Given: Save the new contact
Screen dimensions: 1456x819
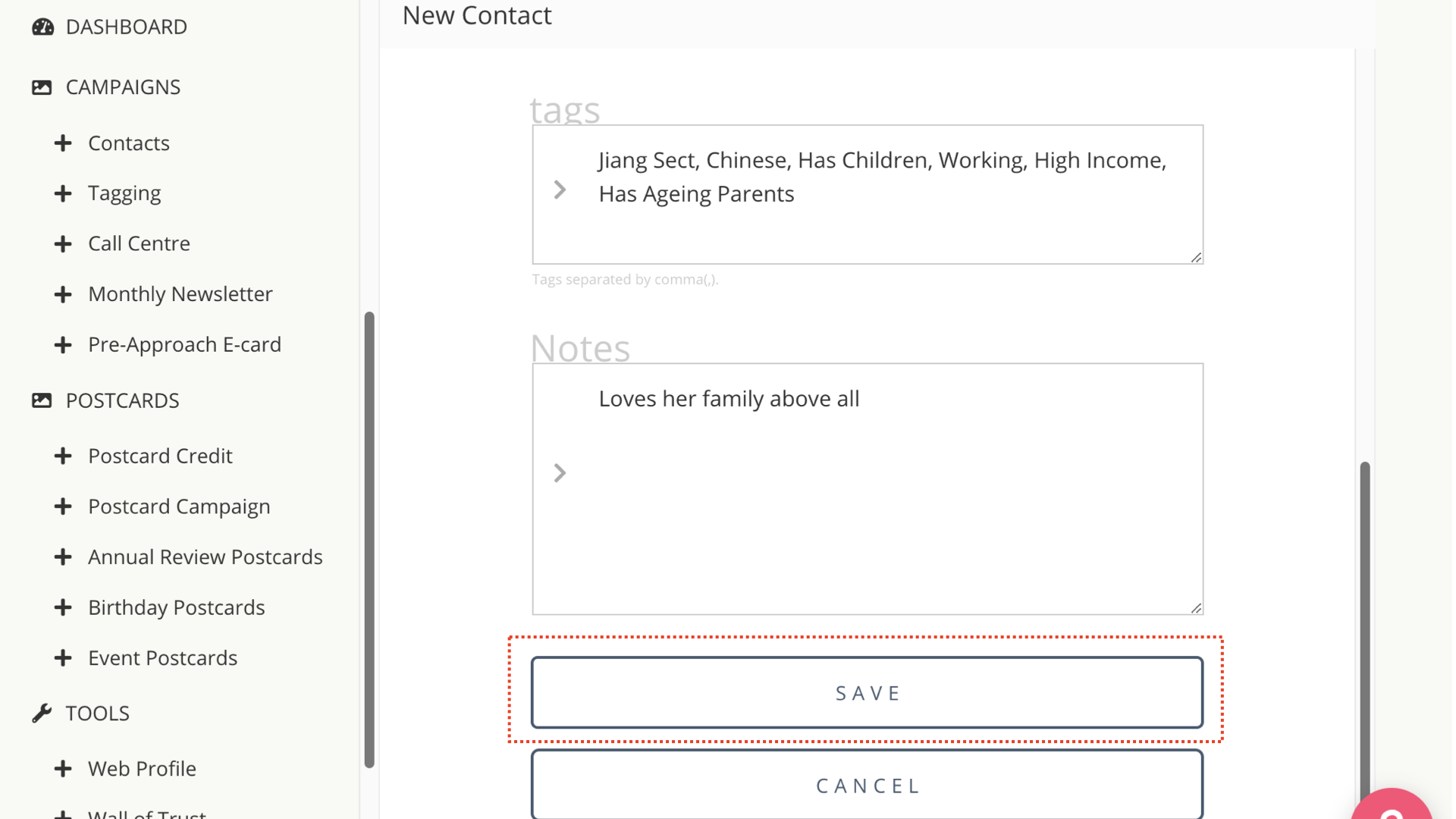Looking at the screenshot, I should coord(867,693).
